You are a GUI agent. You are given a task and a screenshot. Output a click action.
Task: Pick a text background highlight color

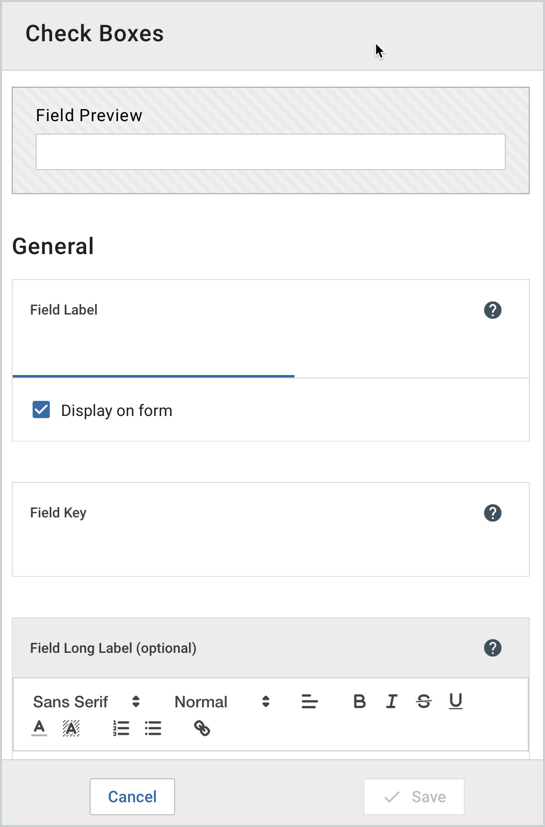(71, 728)
